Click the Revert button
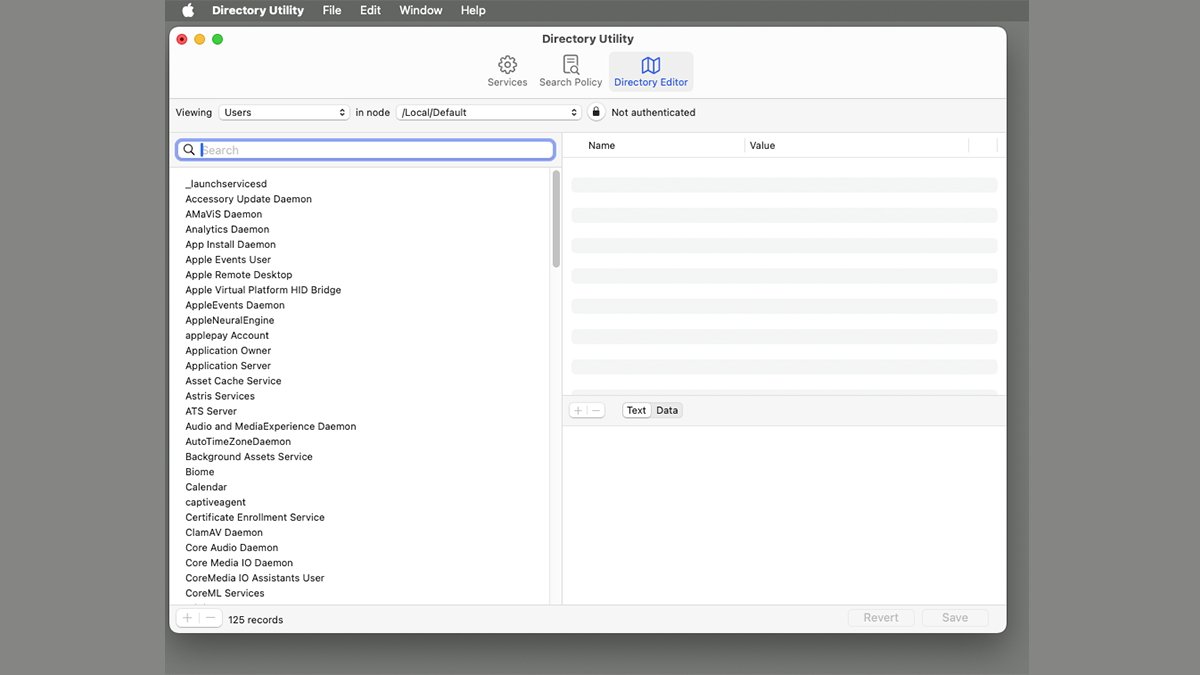Screen dimensions: 1200x675 click(x=881, y=618)
